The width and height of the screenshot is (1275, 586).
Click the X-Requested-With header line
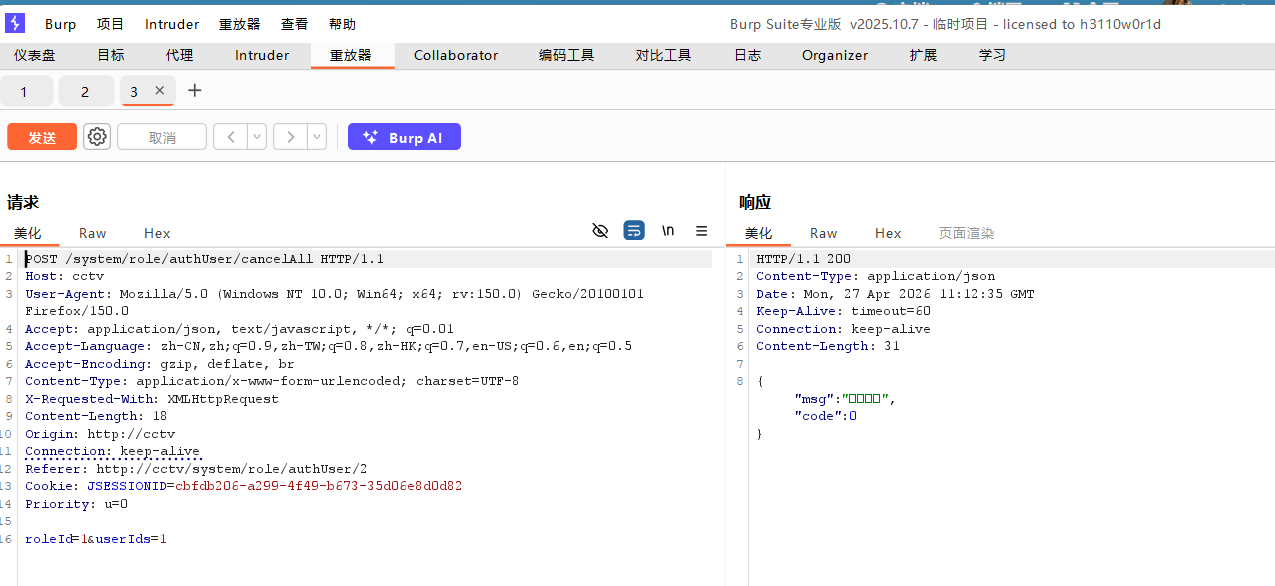(152, 399)
